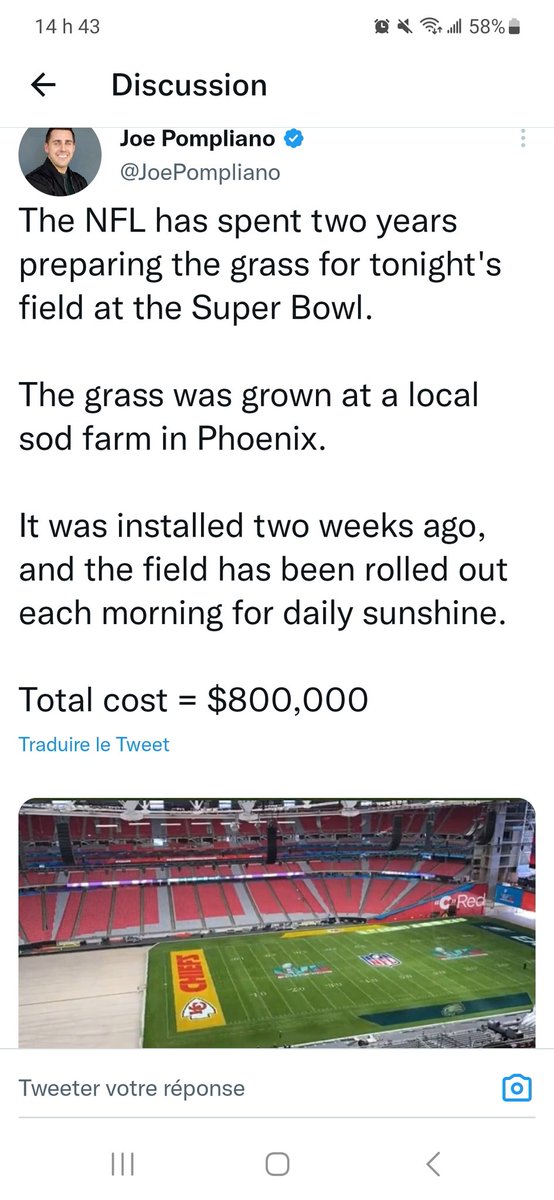Image resolution: width=554 pixels, height=1200 pixels.
Task: Tap the camera icon in reply bar
Action: pos(516,1088)
